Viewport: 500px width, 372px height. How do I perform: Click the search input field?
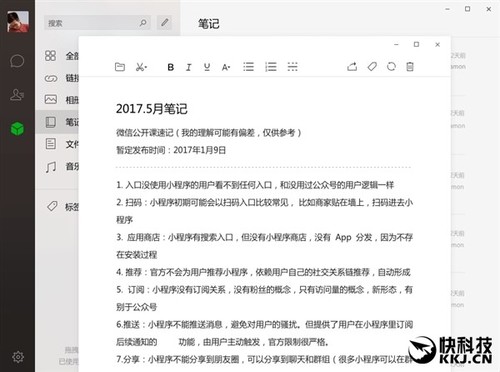pyautogui.click(x=97, y=23)
